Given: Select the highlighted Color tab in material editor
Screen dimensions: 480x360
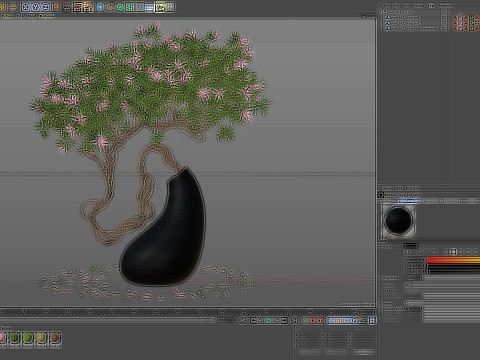Looking at the screenshot, I should click(x=409, y=201).
